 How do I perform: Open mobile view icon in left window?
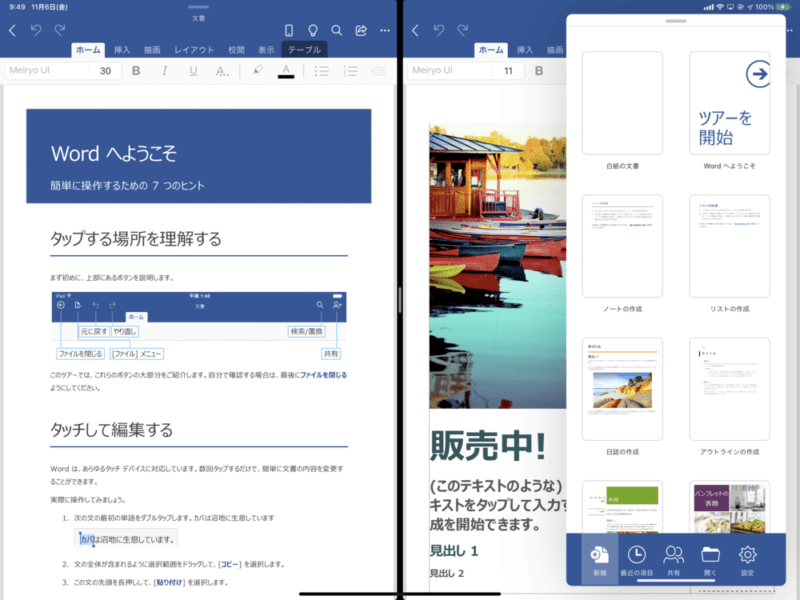click(289, 31)
